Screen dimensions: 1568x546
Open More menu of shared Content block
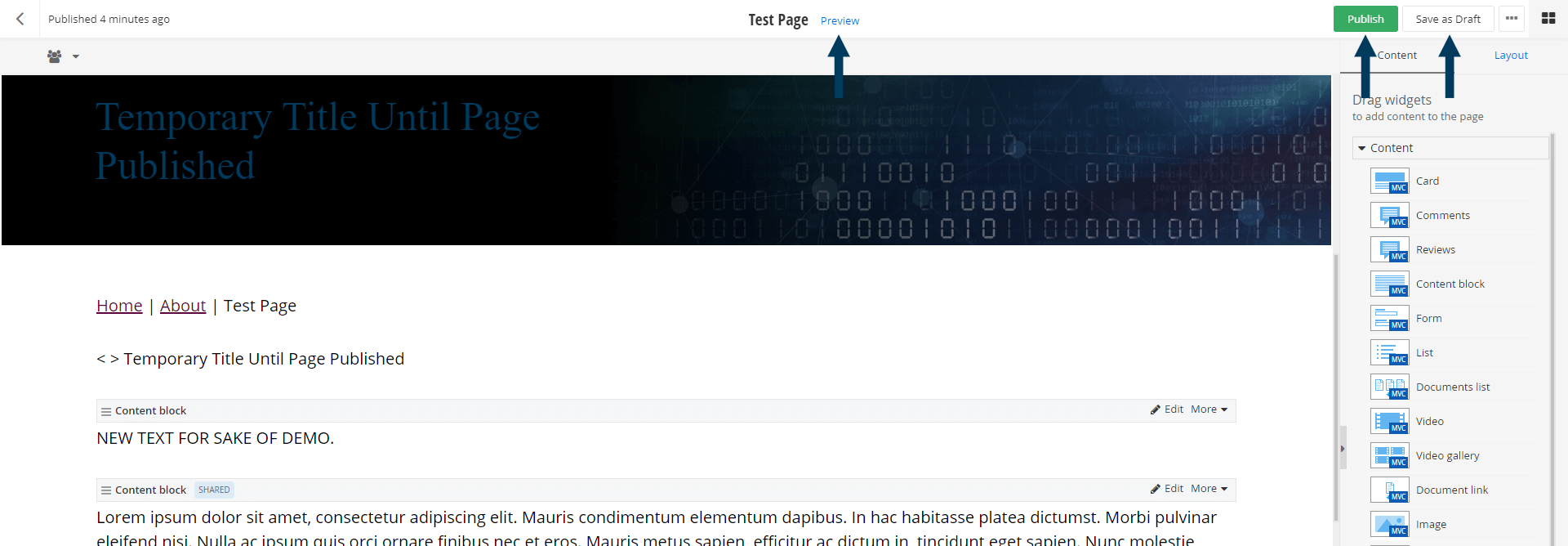[x=1209, y=489]
